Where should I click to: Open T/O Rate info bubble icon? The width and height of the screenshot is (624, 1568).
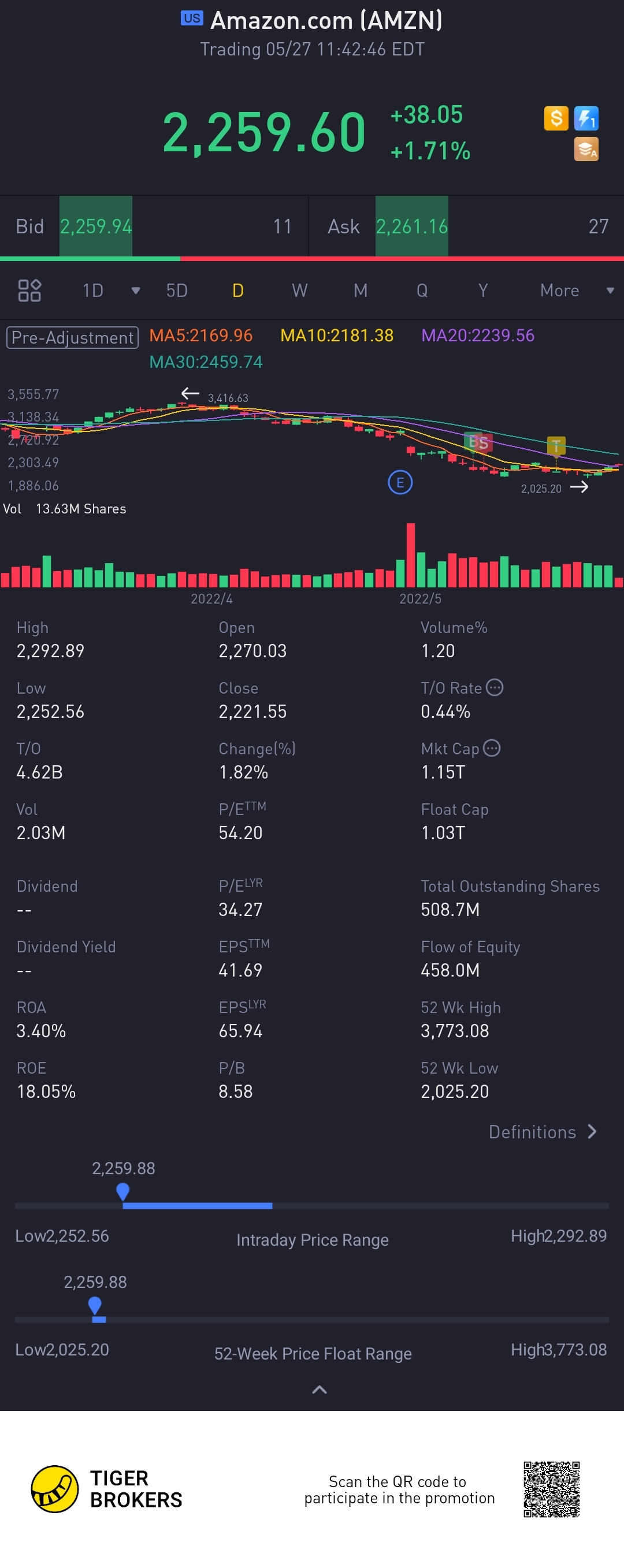tap(495, 688)
